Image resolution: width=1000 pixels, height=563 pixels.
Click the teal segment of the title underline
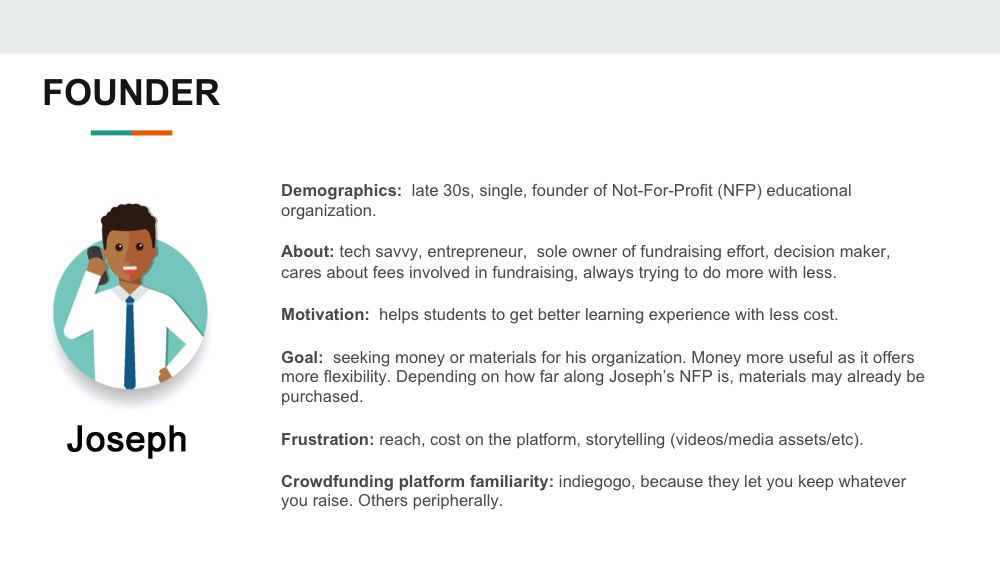111,132
